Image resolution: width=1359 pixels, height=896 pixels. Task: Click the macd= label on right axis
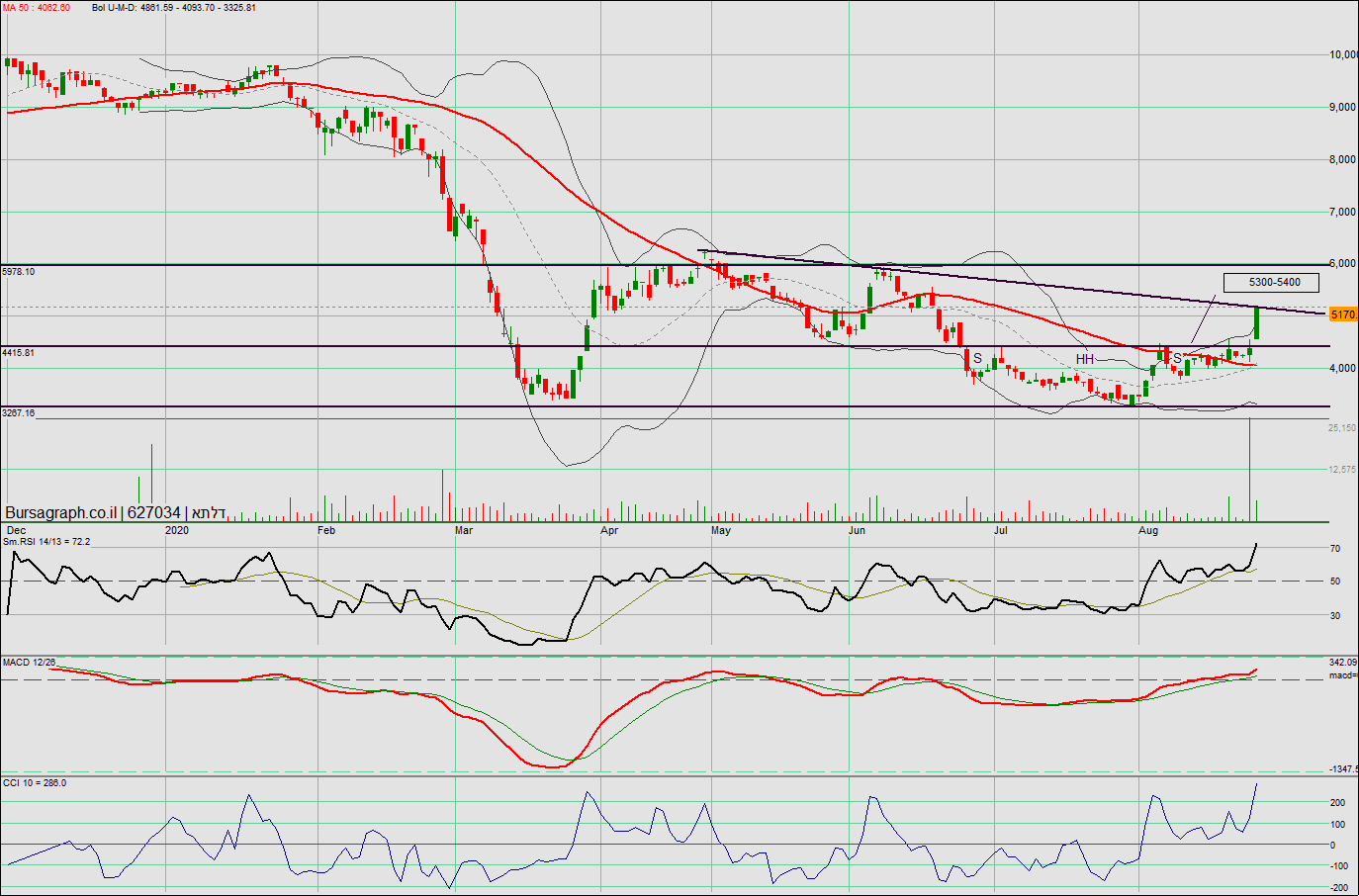click(x=1343, y=675)
